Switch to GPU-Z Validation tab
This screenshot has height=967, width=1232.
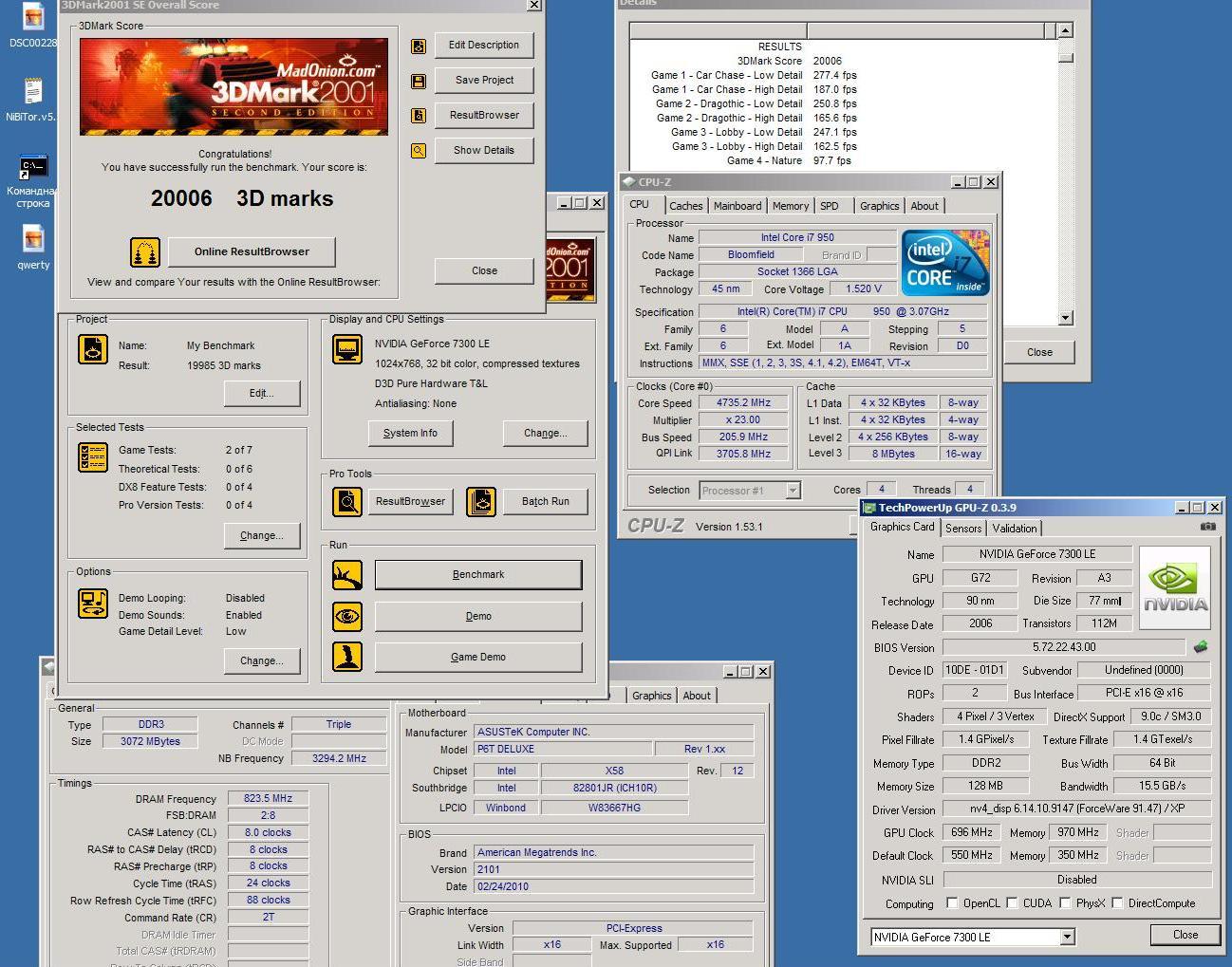(1015, 529)
